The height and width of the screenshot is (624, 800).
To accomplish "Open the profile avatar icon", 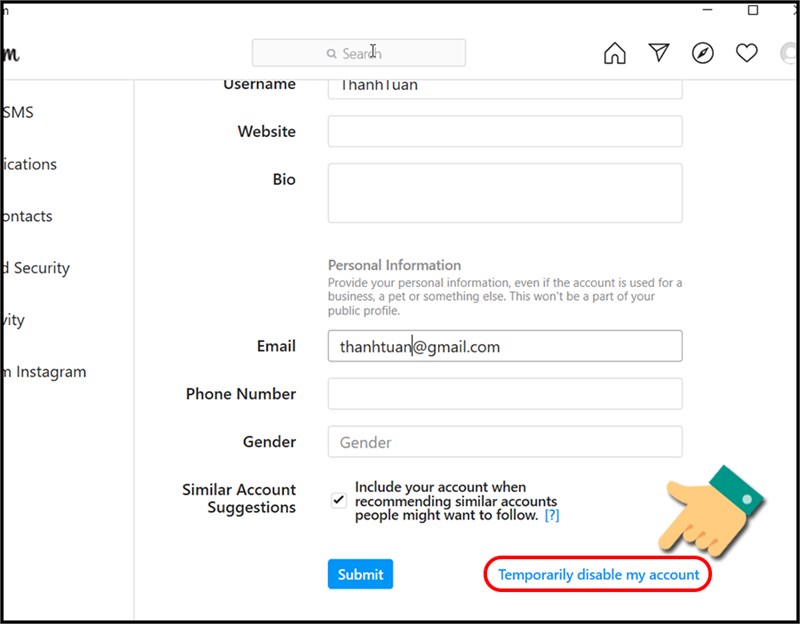I will pos(789,53).
